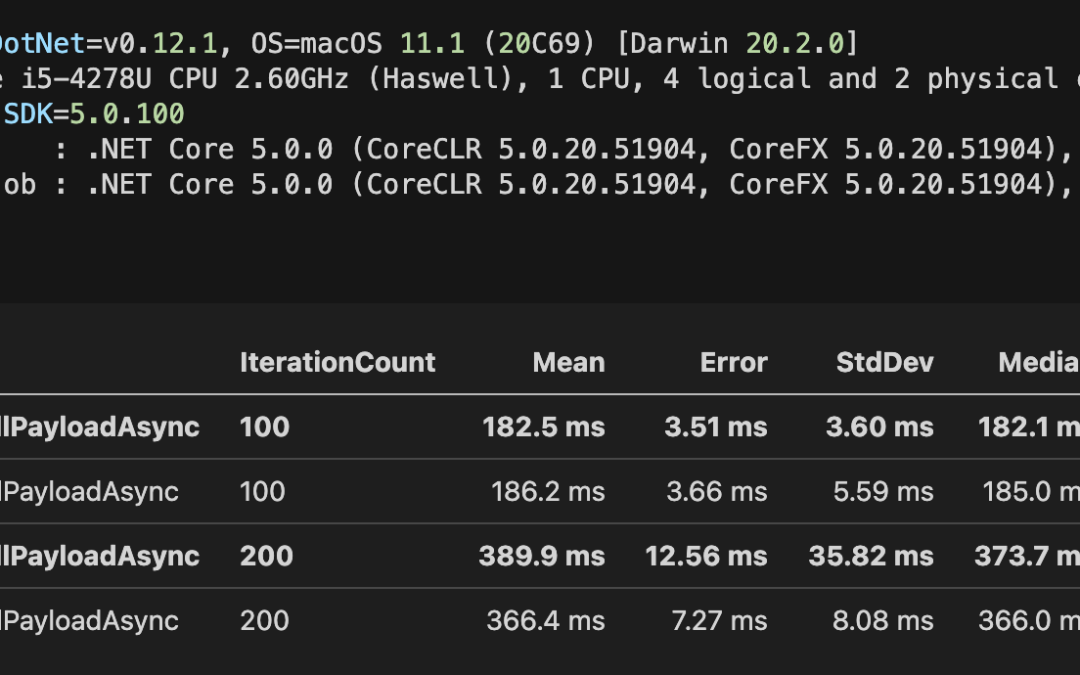
Task: Click the 186.2 ms mean value
Action: [x=547, y=491]
